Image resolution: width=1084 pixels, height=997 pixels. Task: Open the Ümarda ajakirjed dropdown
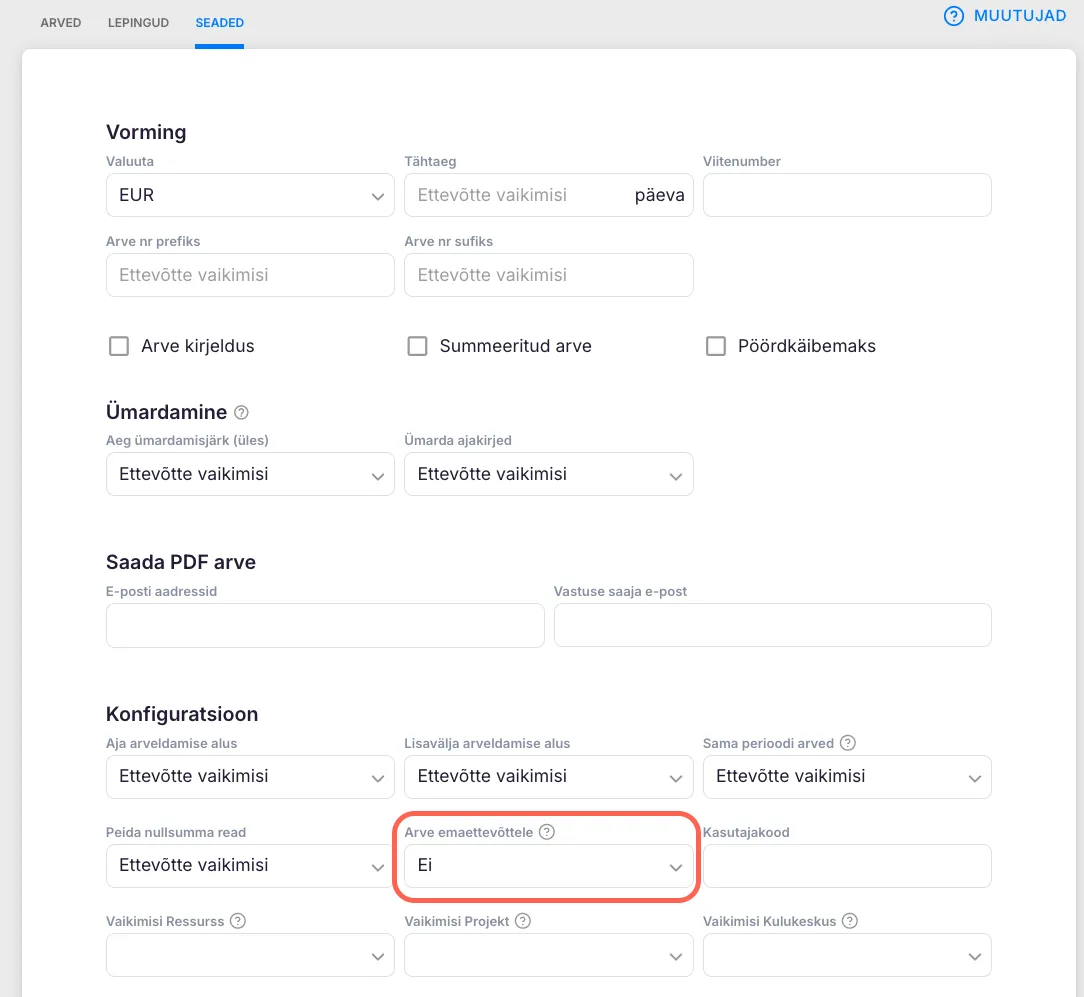pyautogui.click(x=548, y=474)
